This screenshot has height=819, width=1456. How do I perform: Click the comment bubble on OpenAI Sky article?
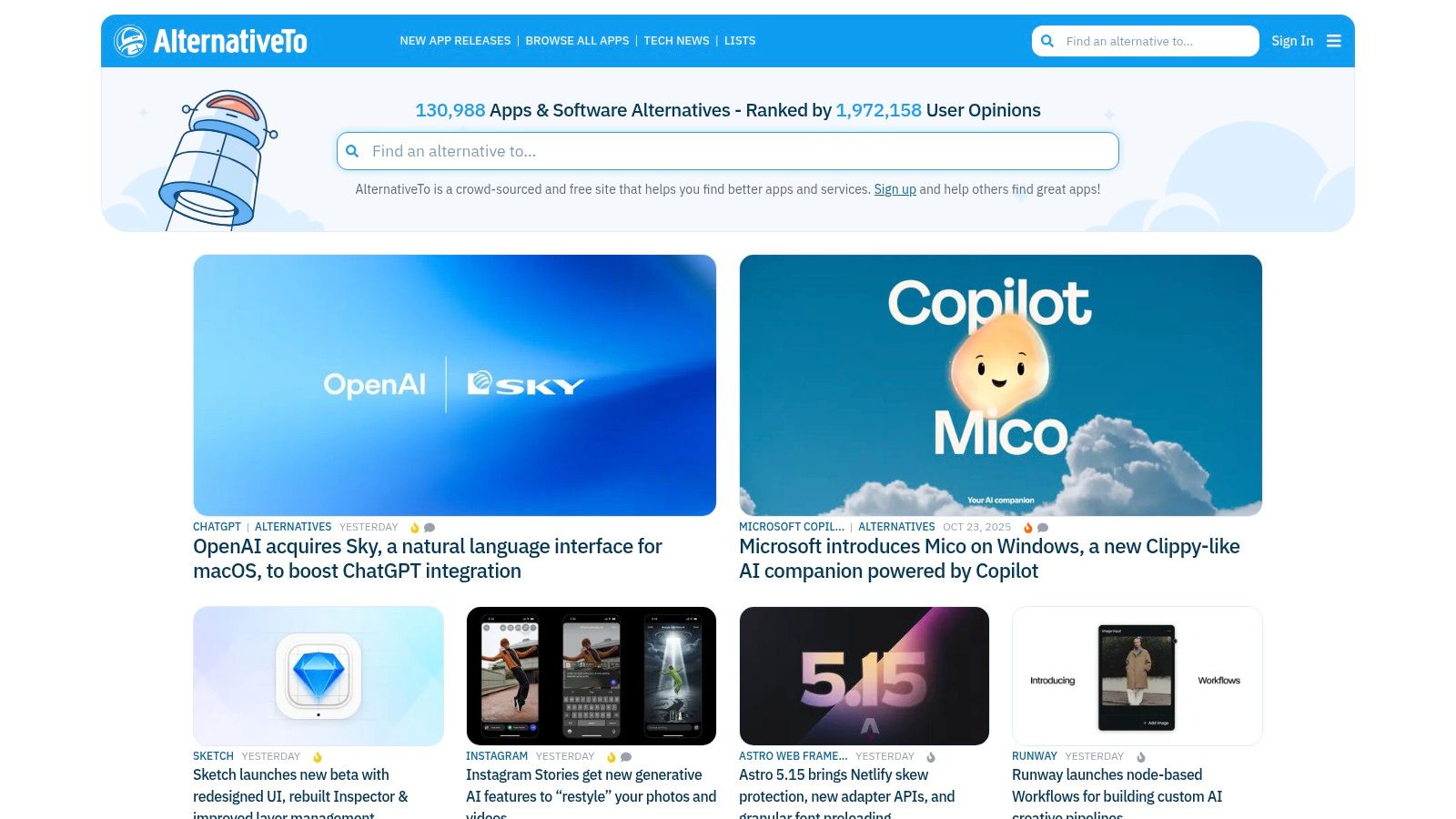click(430, 528)
